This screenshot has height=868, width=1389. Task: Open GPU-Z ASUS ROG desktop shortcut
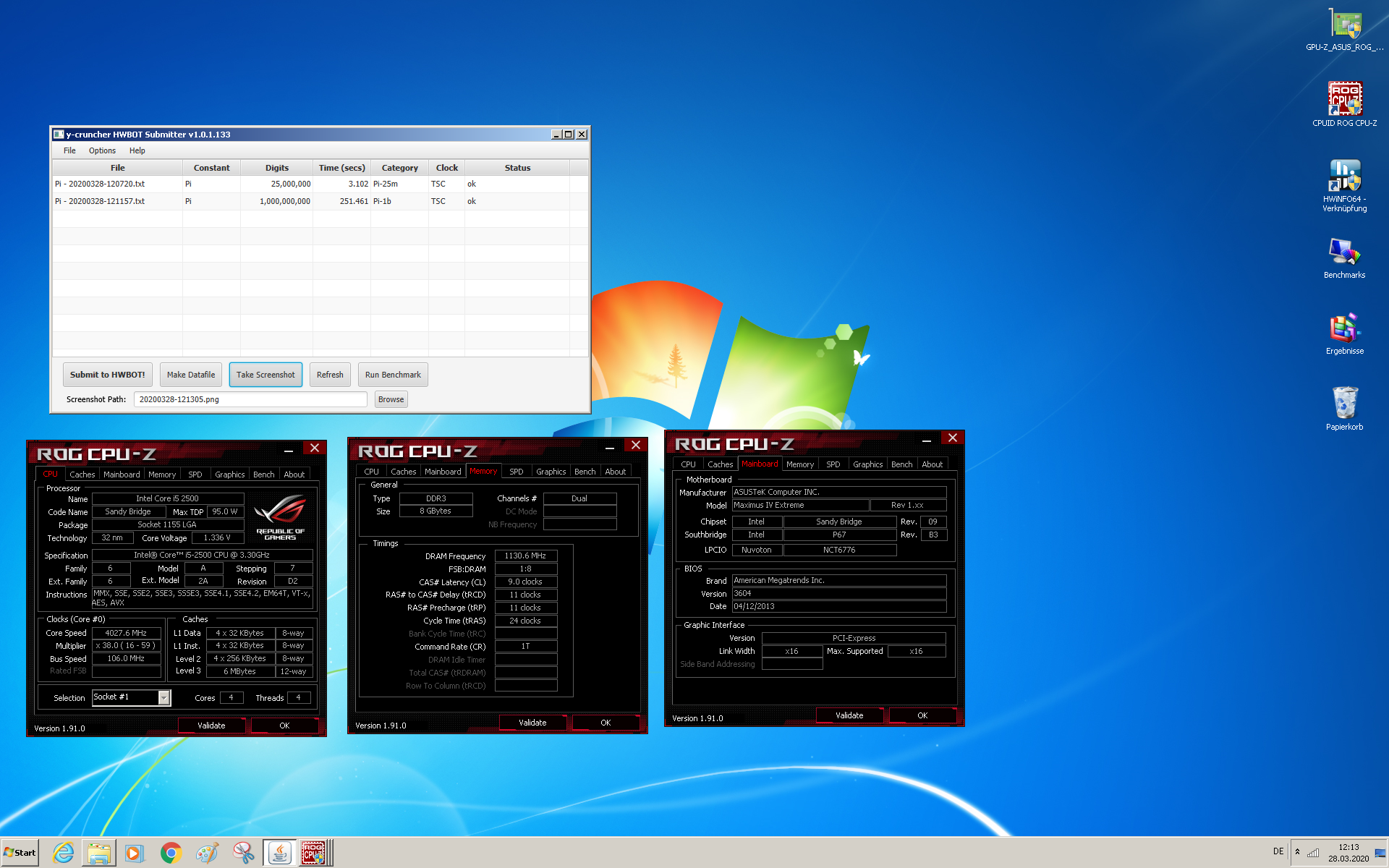click(1344, 30)
